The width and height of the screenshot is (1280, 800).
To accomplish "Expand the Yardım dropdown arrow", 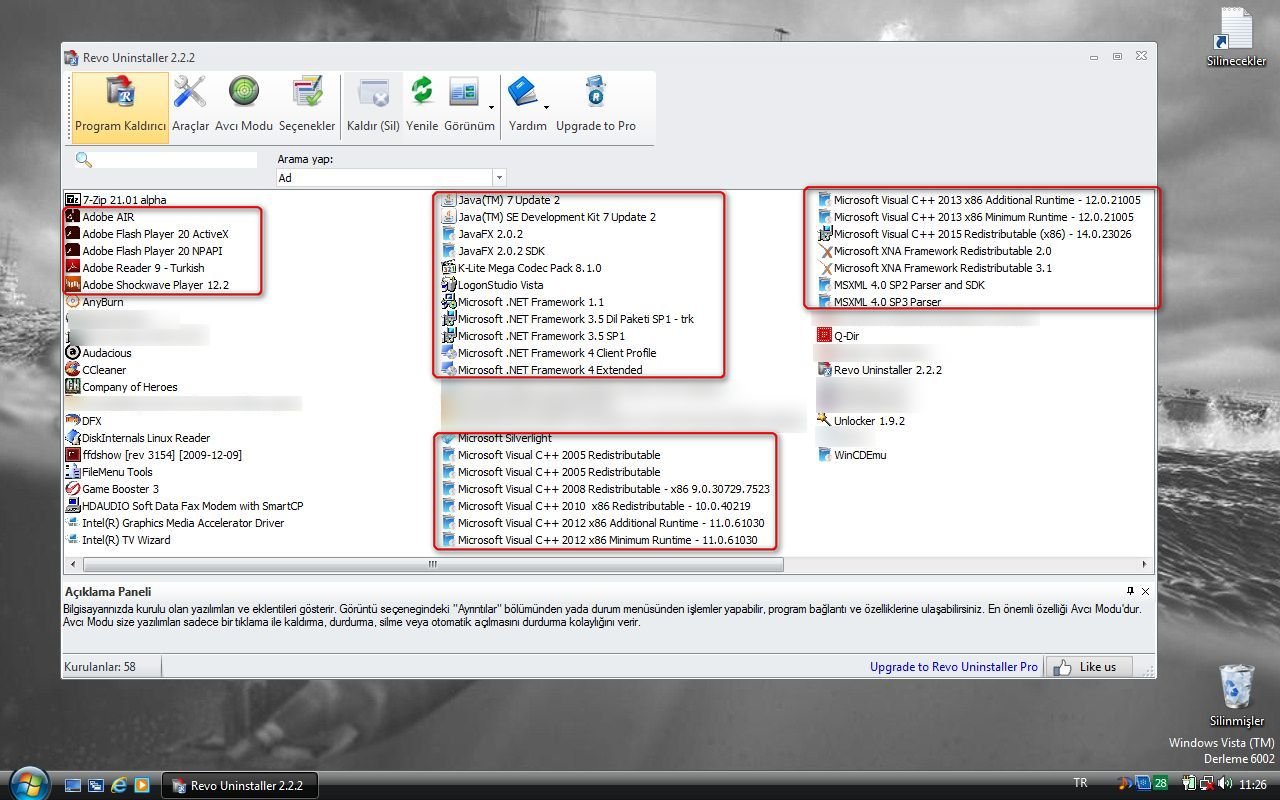I will coord(546,107).
